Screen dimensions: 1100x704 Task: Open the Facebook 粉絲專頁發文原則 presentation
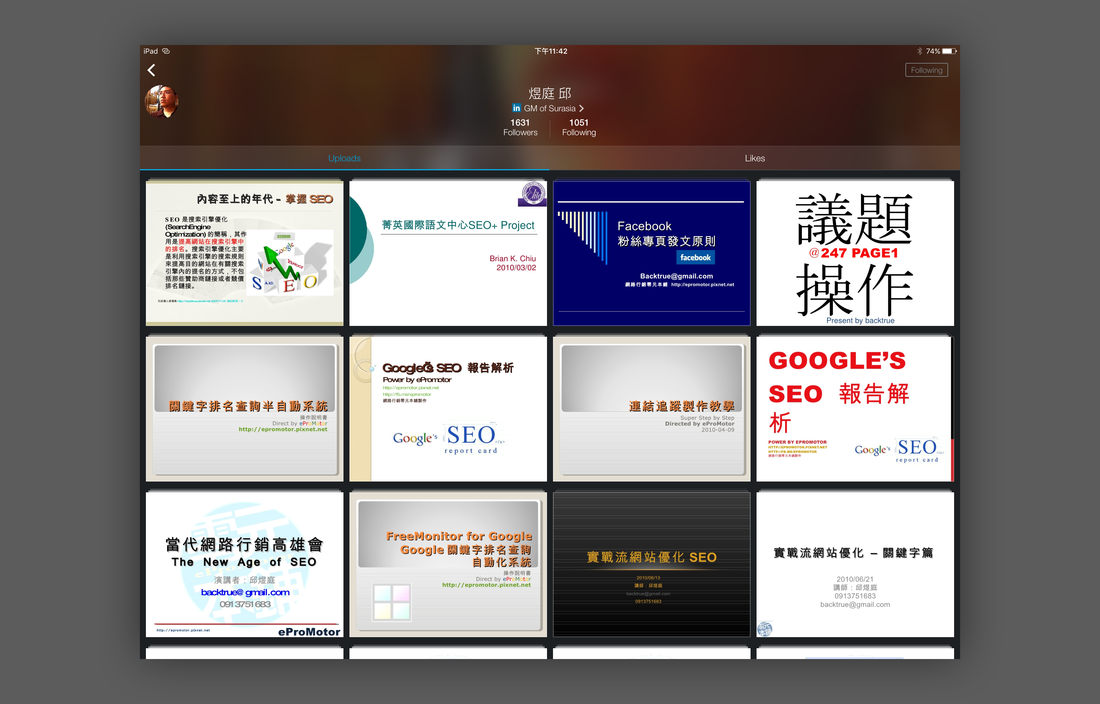[x=652, y=253]
